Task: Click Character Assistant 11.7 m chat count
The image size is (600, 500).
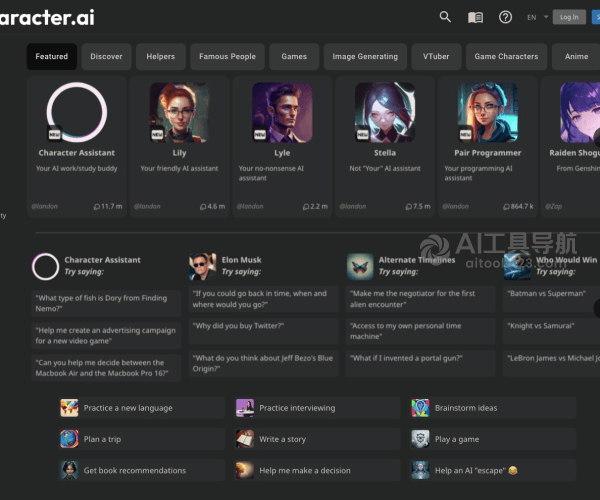Action: pyautogui.click(x=108, y=207)
